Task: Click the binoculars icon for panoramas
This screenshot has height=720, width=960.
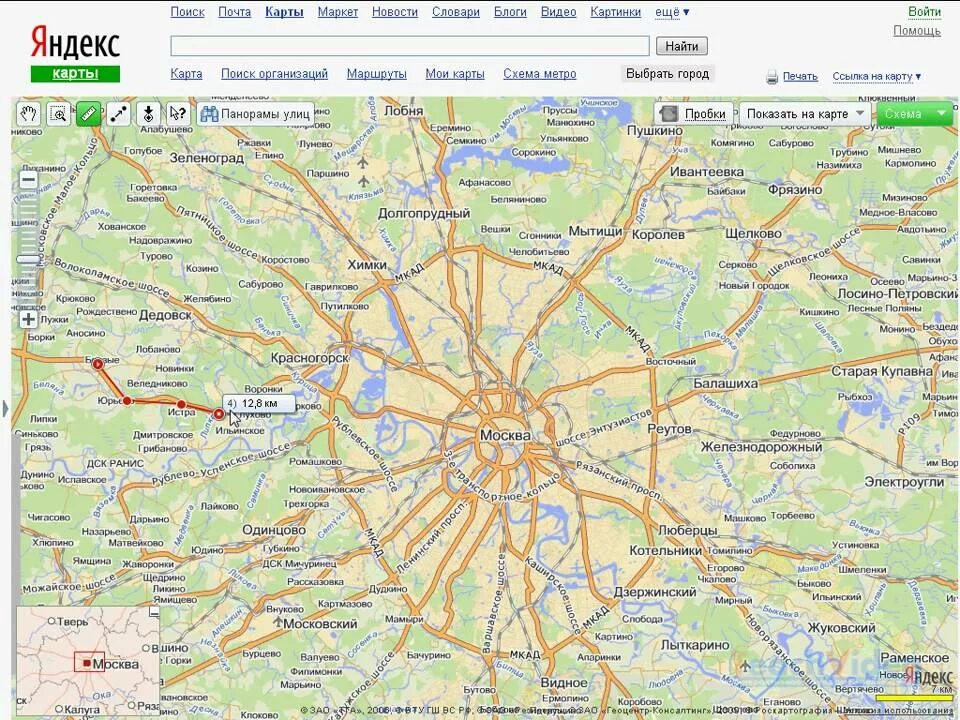Action: tap(209, 114)
